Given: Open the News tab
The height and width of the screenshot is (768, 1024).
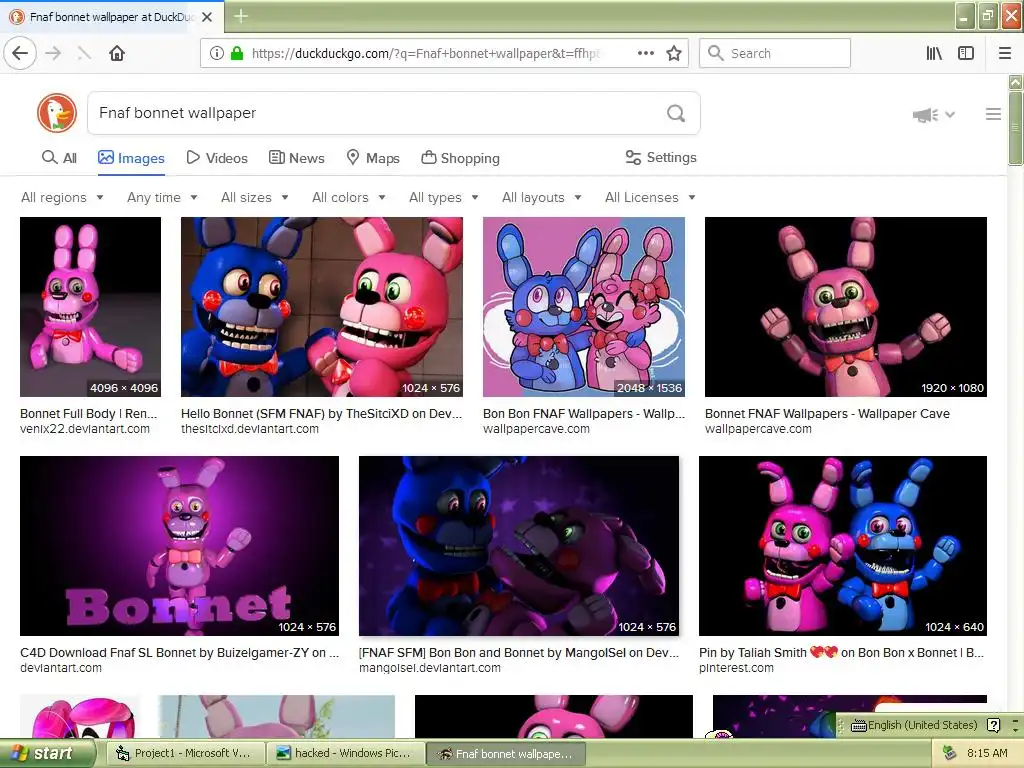Looking at the screenshot, I should (296, 158).
